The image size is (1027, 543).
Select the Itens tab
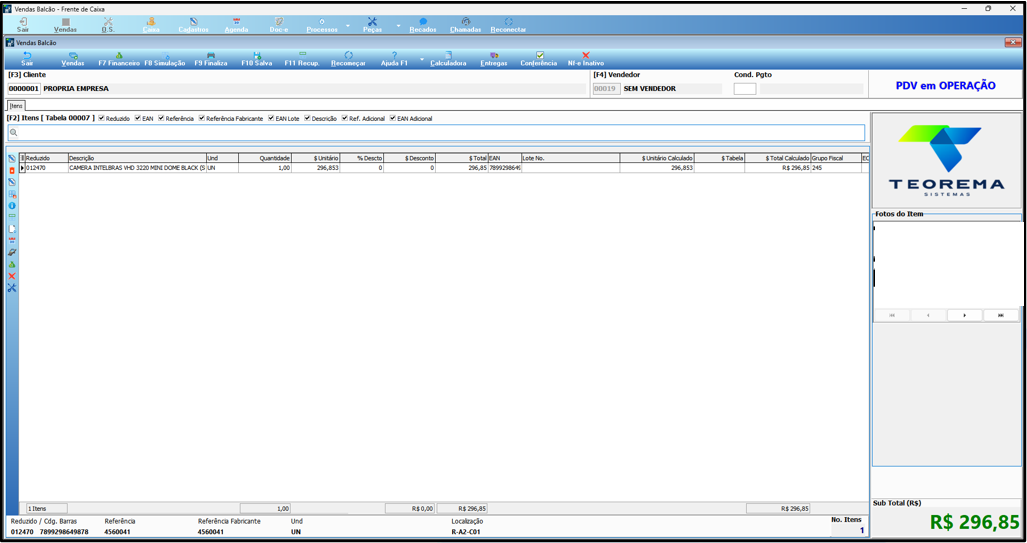(x=16, y=106)
